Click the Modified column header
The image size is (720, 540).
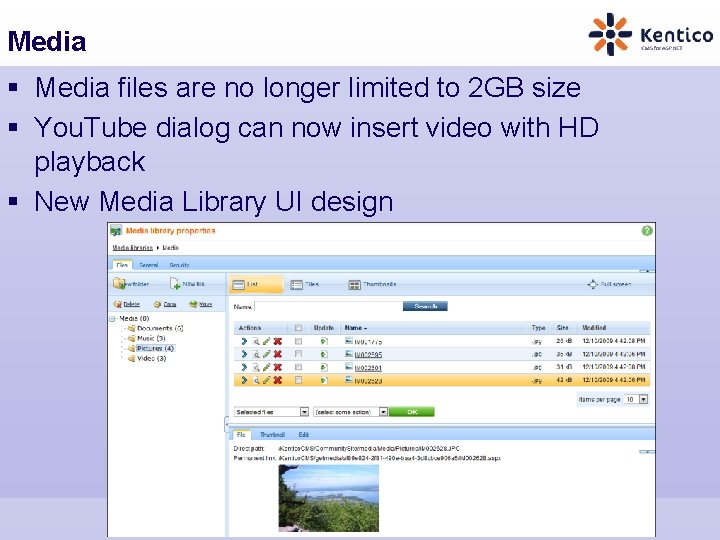(594, 328)
